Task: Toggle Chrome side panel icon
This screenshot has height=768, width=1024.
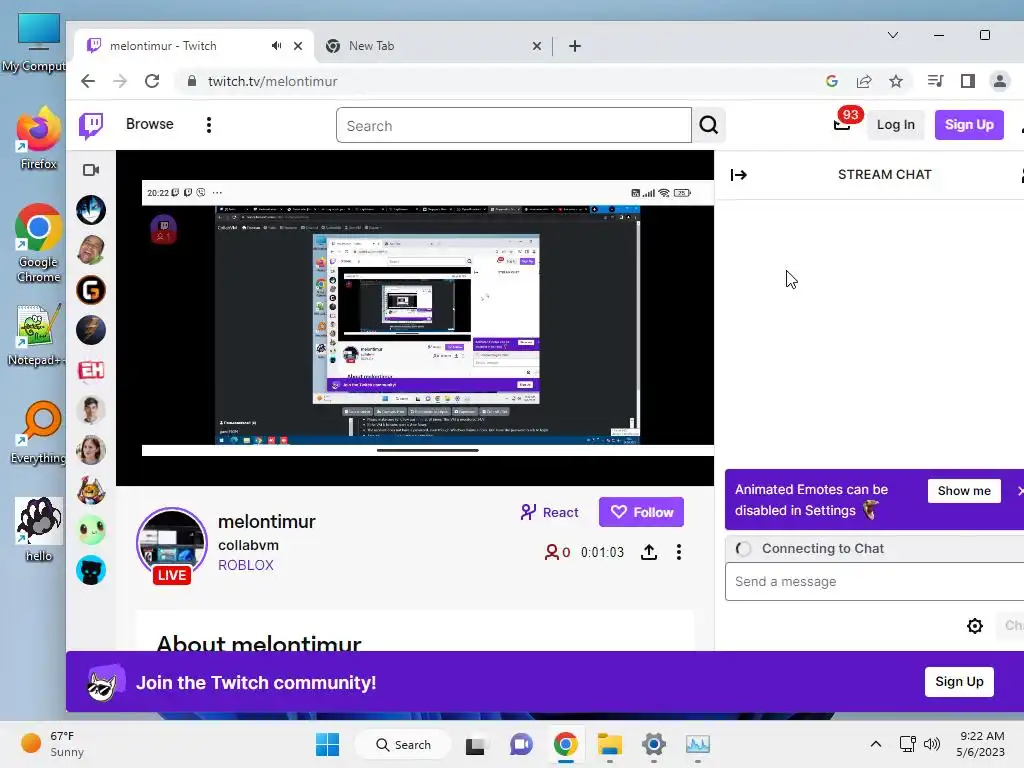Action: pyautogui.click(x=968, y=81)
